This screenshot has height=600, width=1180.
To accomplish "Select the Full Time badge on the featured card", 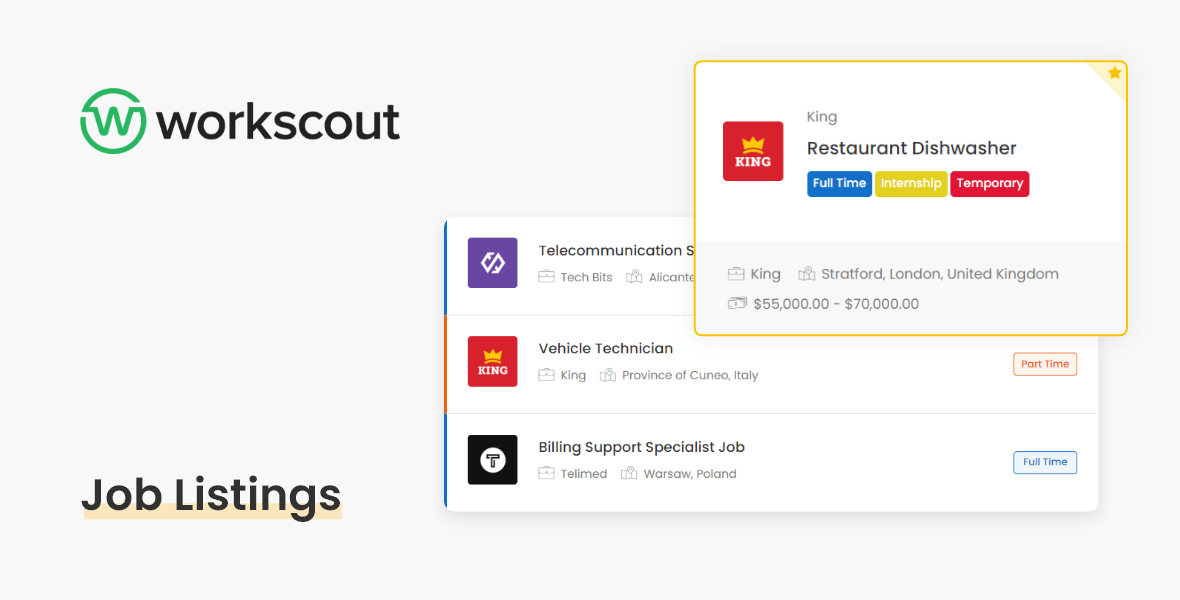I will pyautogui.click(x=839, y=183).
